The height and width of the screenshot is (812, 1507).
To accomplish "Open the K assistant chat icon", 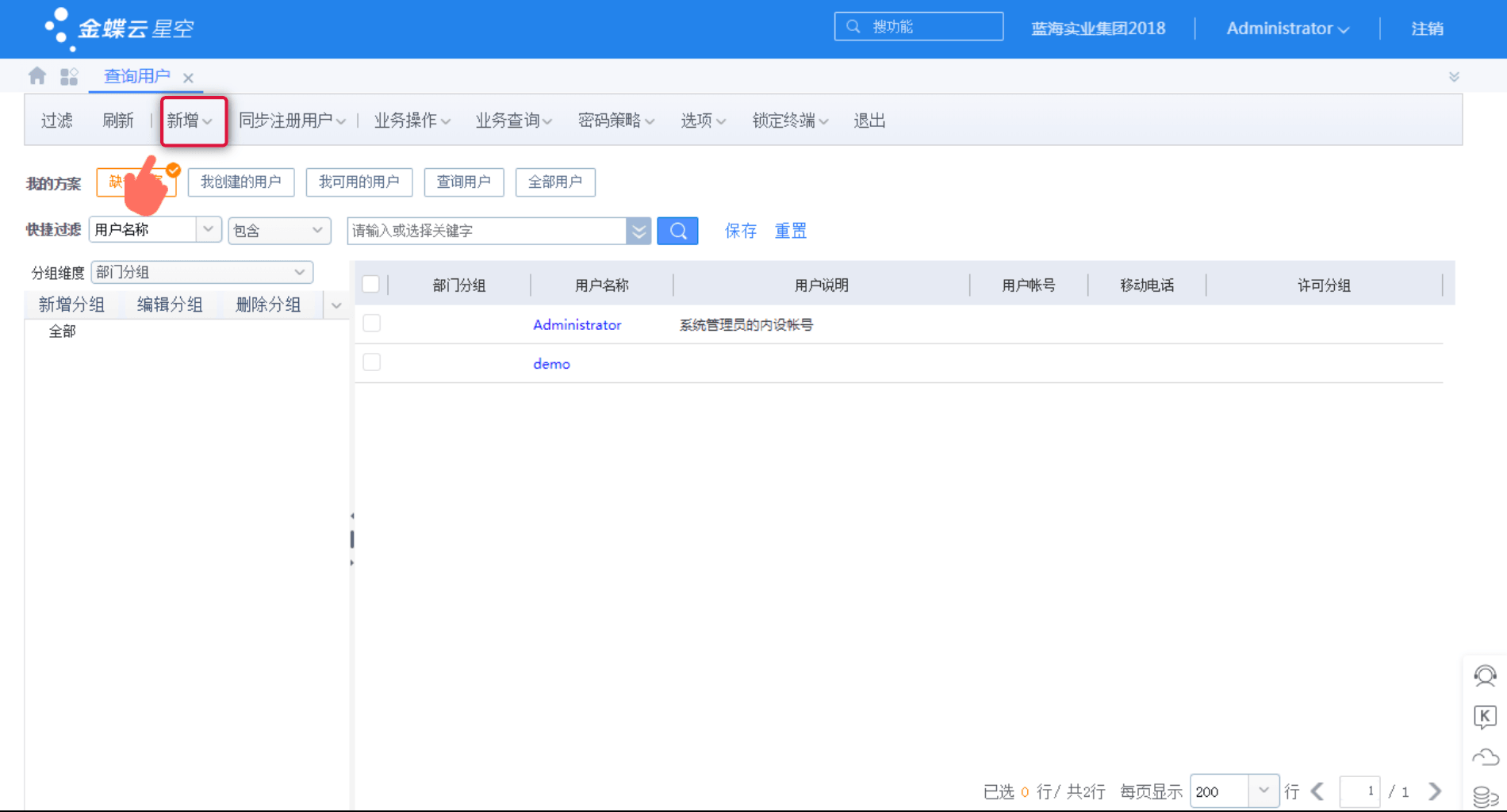I will pos(1485,718).
